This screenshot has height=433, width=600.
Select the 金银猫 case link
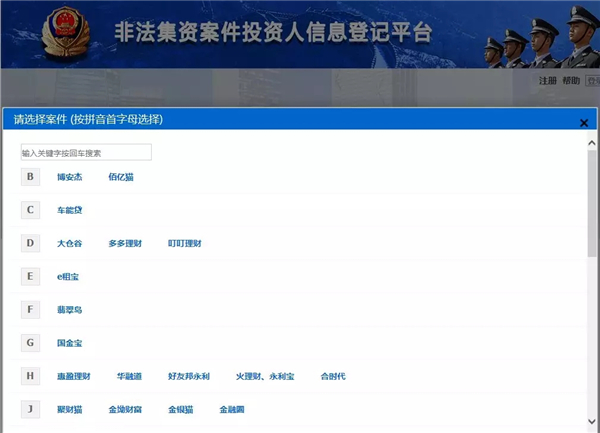181,409
